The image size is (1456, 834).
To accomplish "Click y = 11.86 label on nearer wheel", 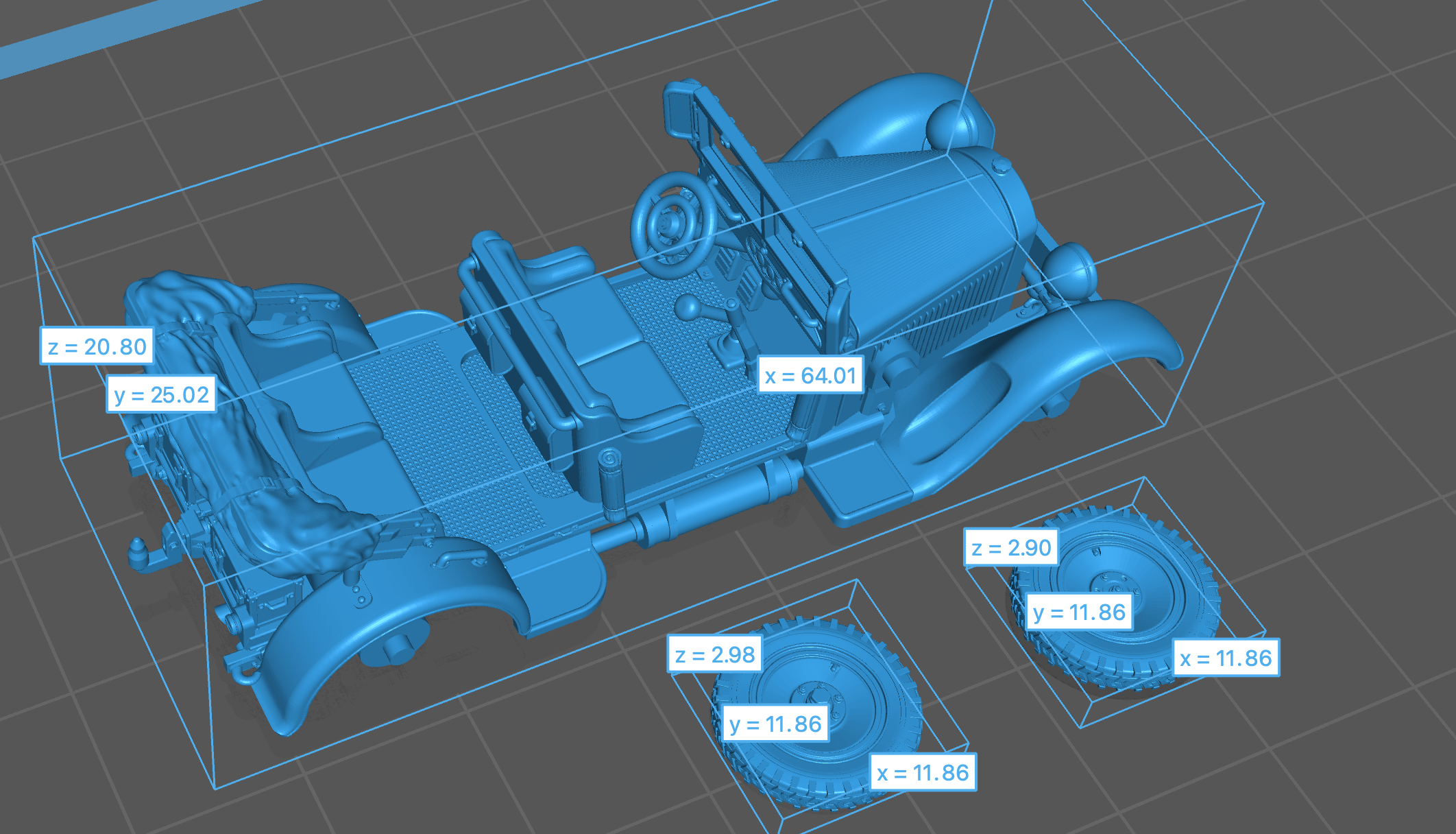I will 775,724.
